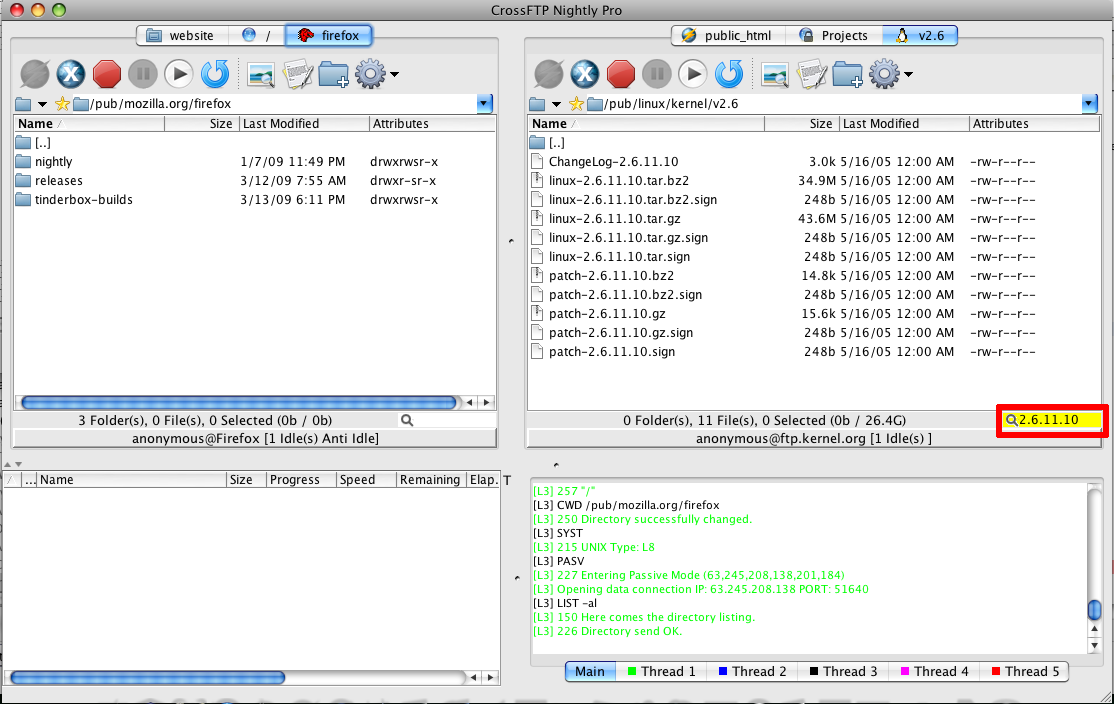
Task: Sort the v2.6 pane by Size column
Action: pos(802,124)
